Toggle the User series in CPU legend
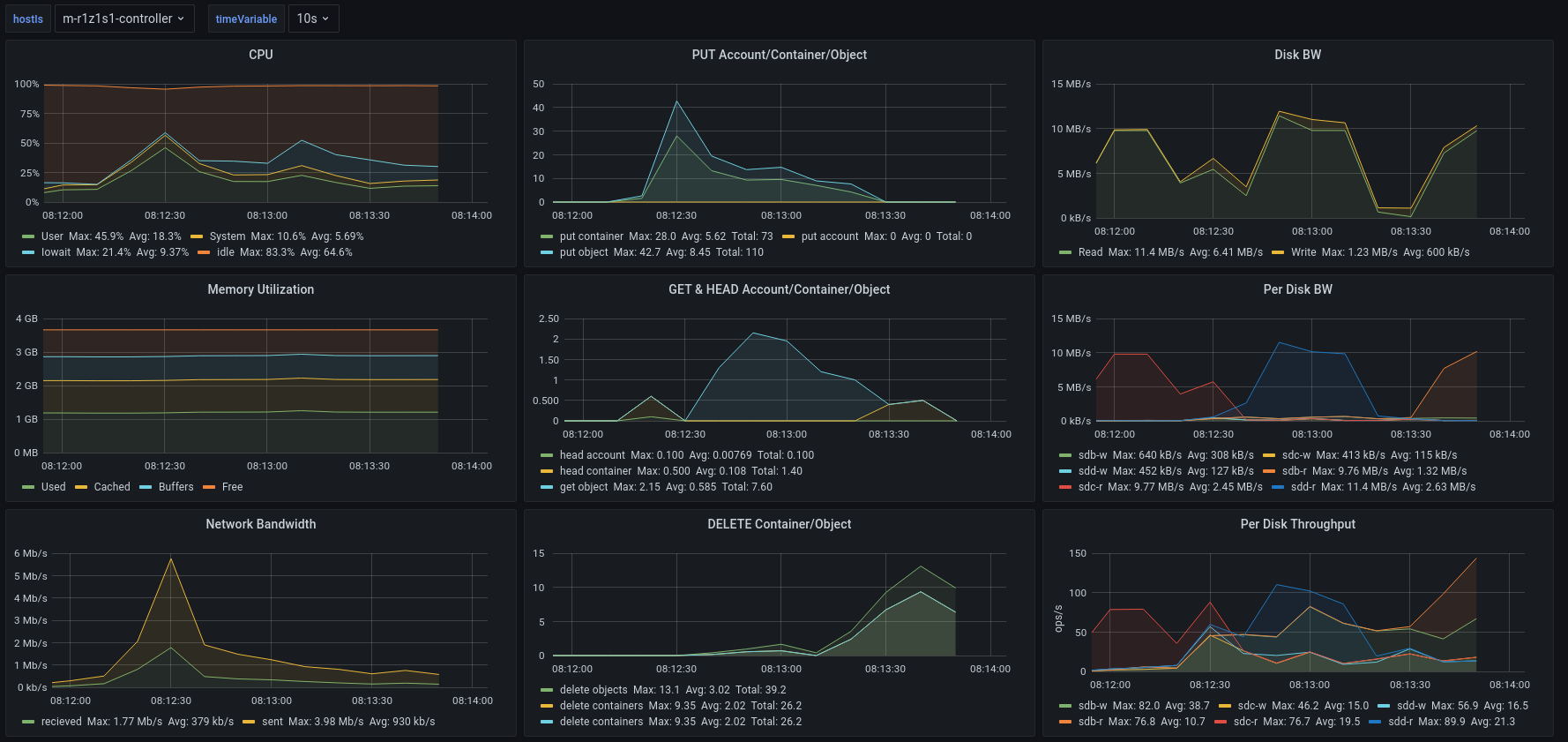Viewport: 1568px width, 742px height. [x=52, y=236]
